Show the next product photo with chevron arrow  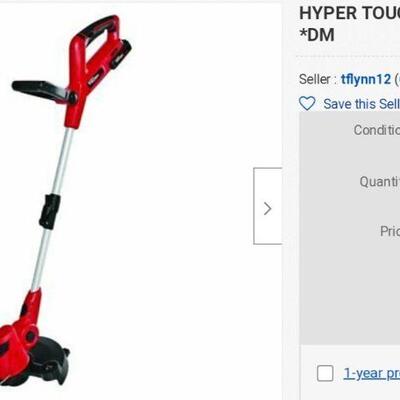click(268, 206)
